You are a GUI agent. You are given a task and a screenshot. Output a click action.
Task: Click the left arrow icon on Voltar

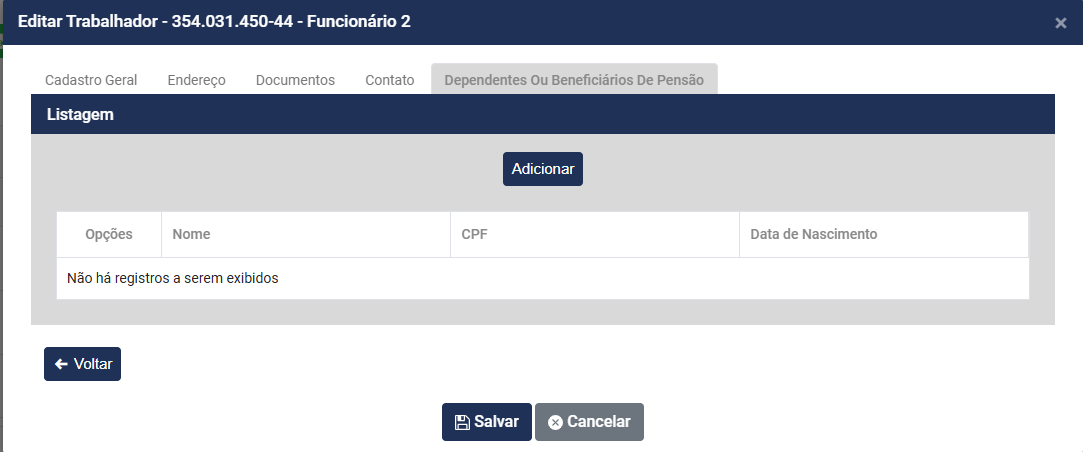click(x=61, y=364)
